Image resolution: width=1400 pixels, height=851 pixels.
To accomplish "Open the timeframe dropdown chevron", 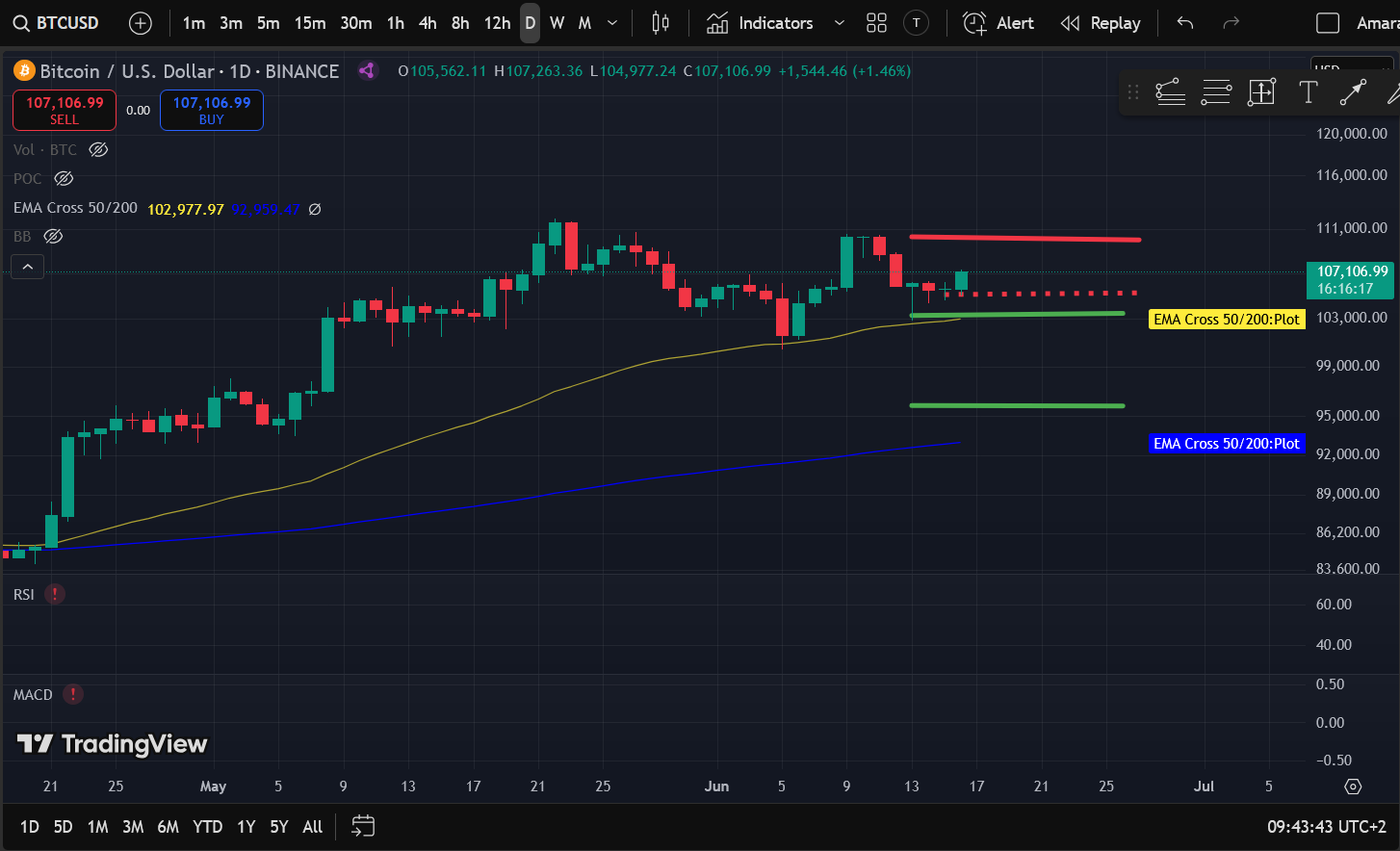I will click(611, 22).
